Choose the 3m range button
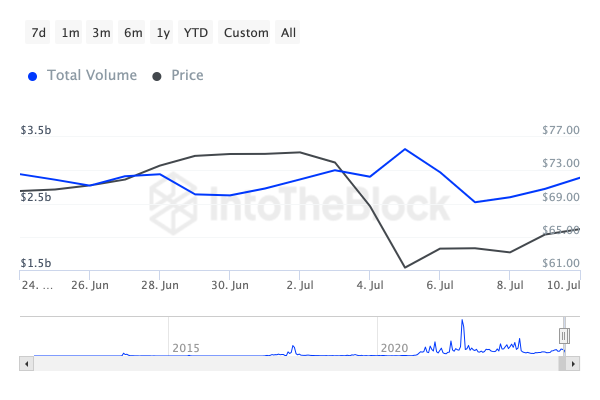The image size is (600, 400). point(101,33)
